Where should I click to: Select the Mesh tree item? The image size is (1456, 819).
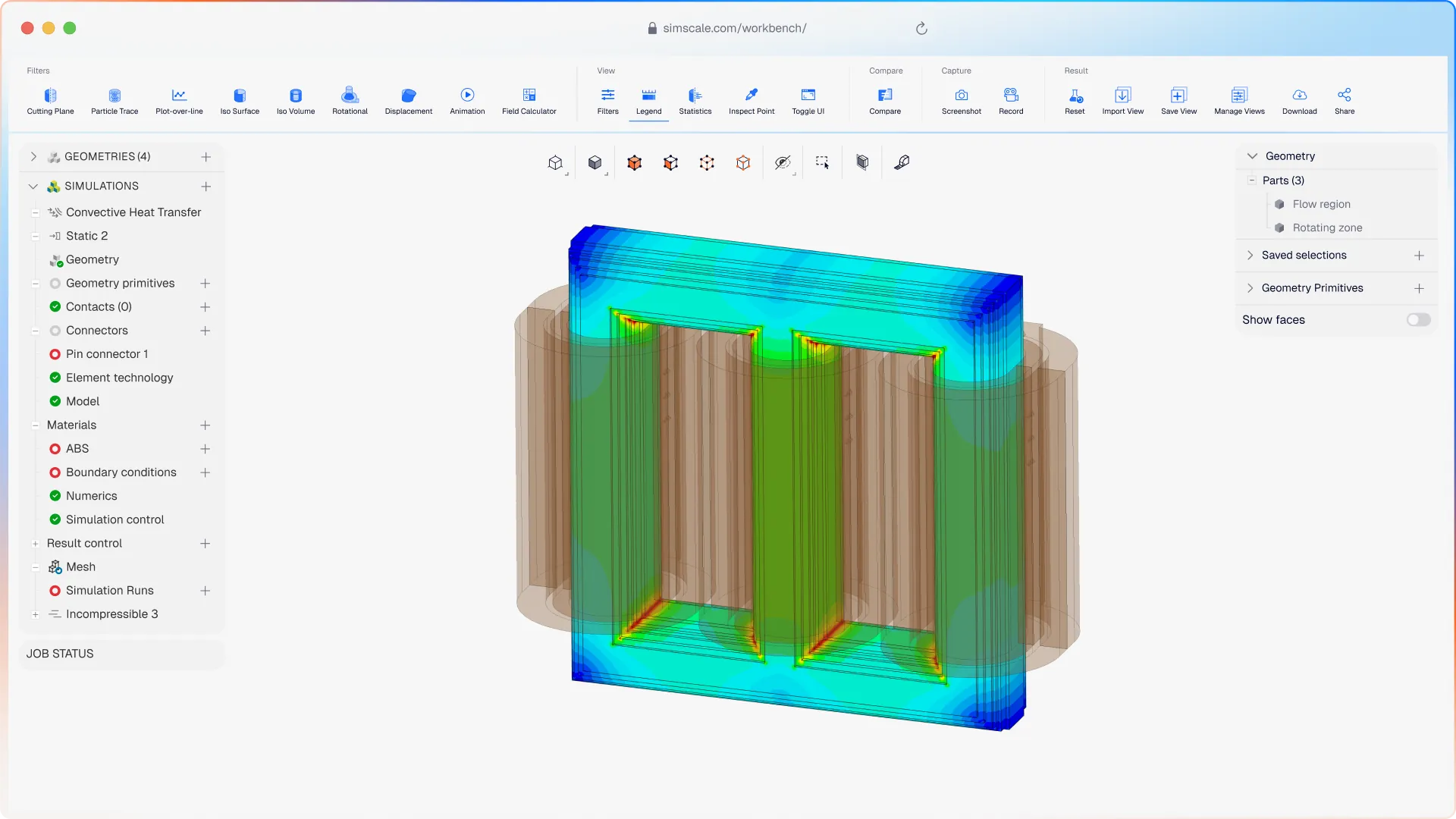(x=80, y=567)
